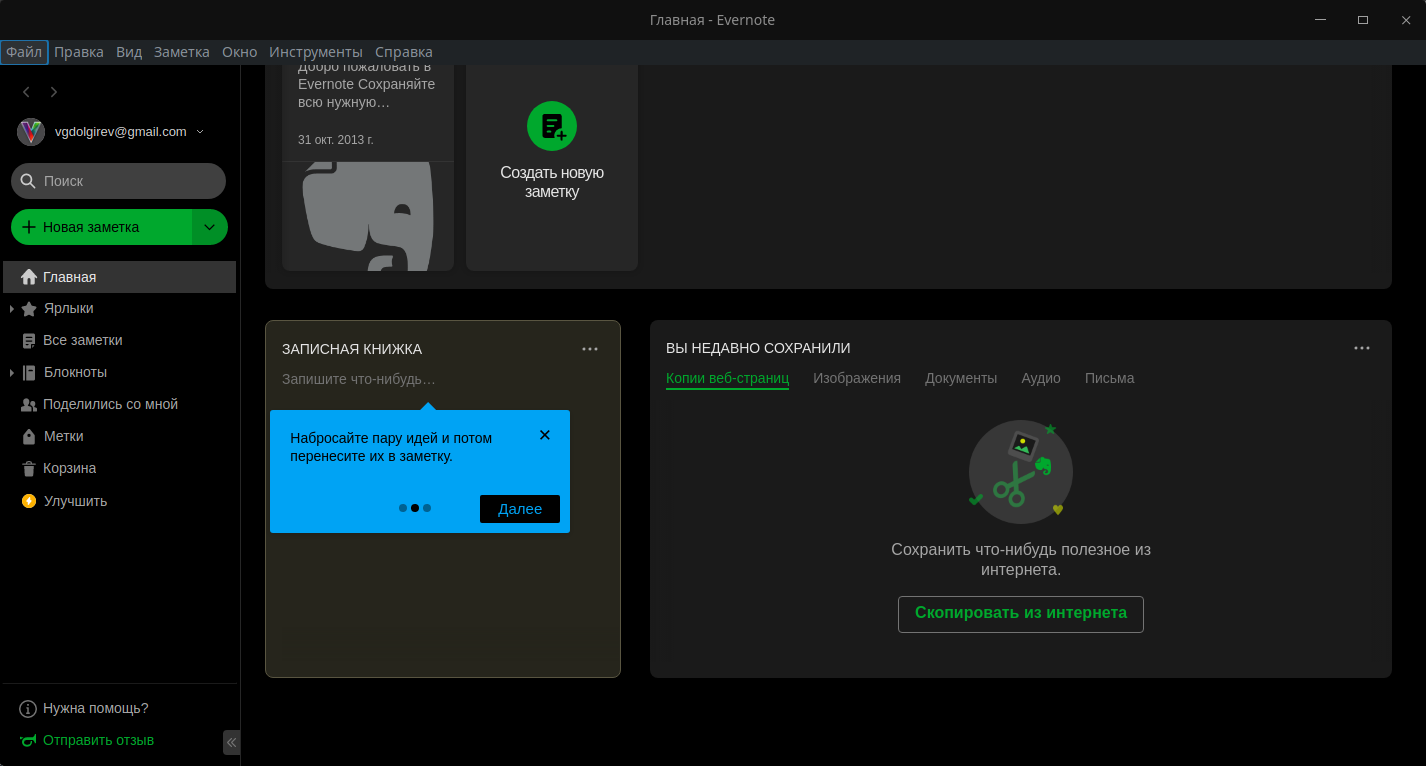Image resolution: width=1426 pixels, height=766 pixels.
Task: Switch to the Письма tab
Action: click(x=1110, y=378)
